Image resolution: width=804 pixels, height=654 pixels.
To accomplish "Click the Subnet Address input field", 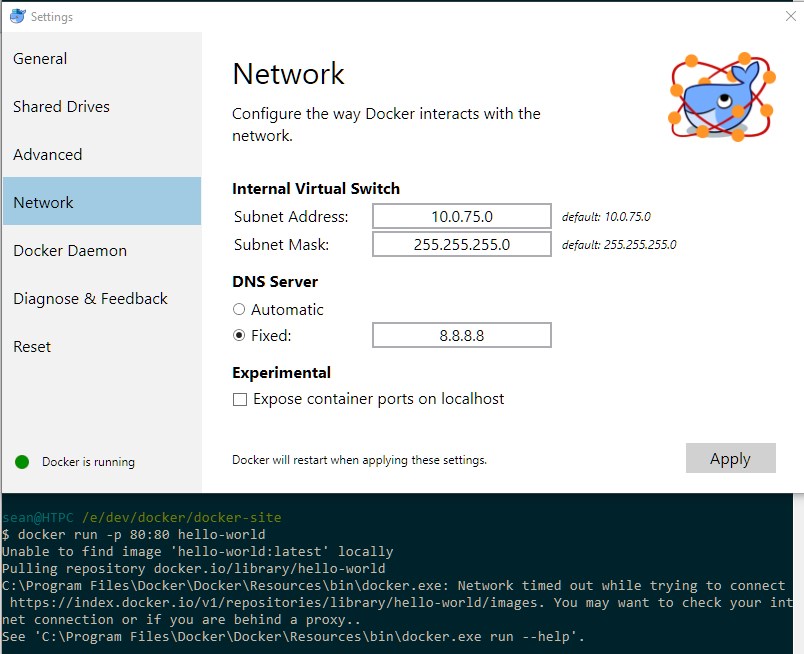I will click(461, 216).
